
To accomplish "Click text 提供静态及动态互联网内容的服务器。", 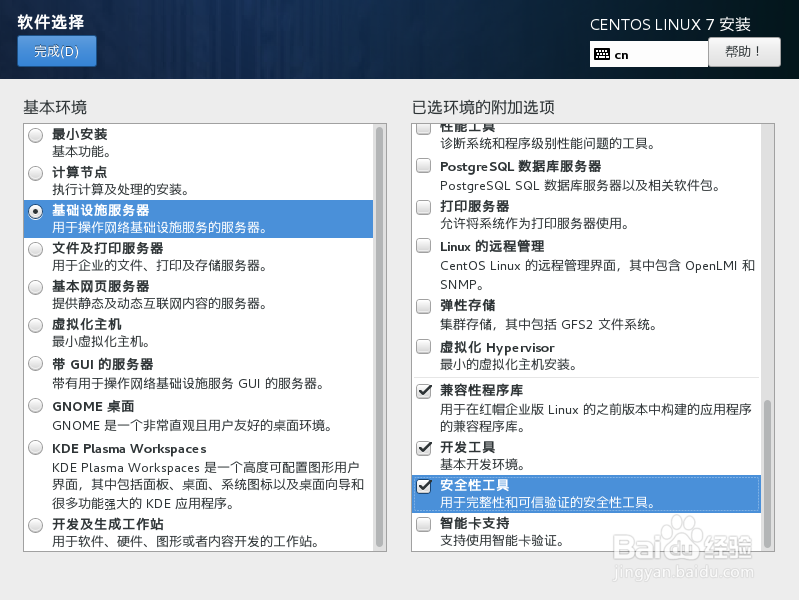I will 159,304.
